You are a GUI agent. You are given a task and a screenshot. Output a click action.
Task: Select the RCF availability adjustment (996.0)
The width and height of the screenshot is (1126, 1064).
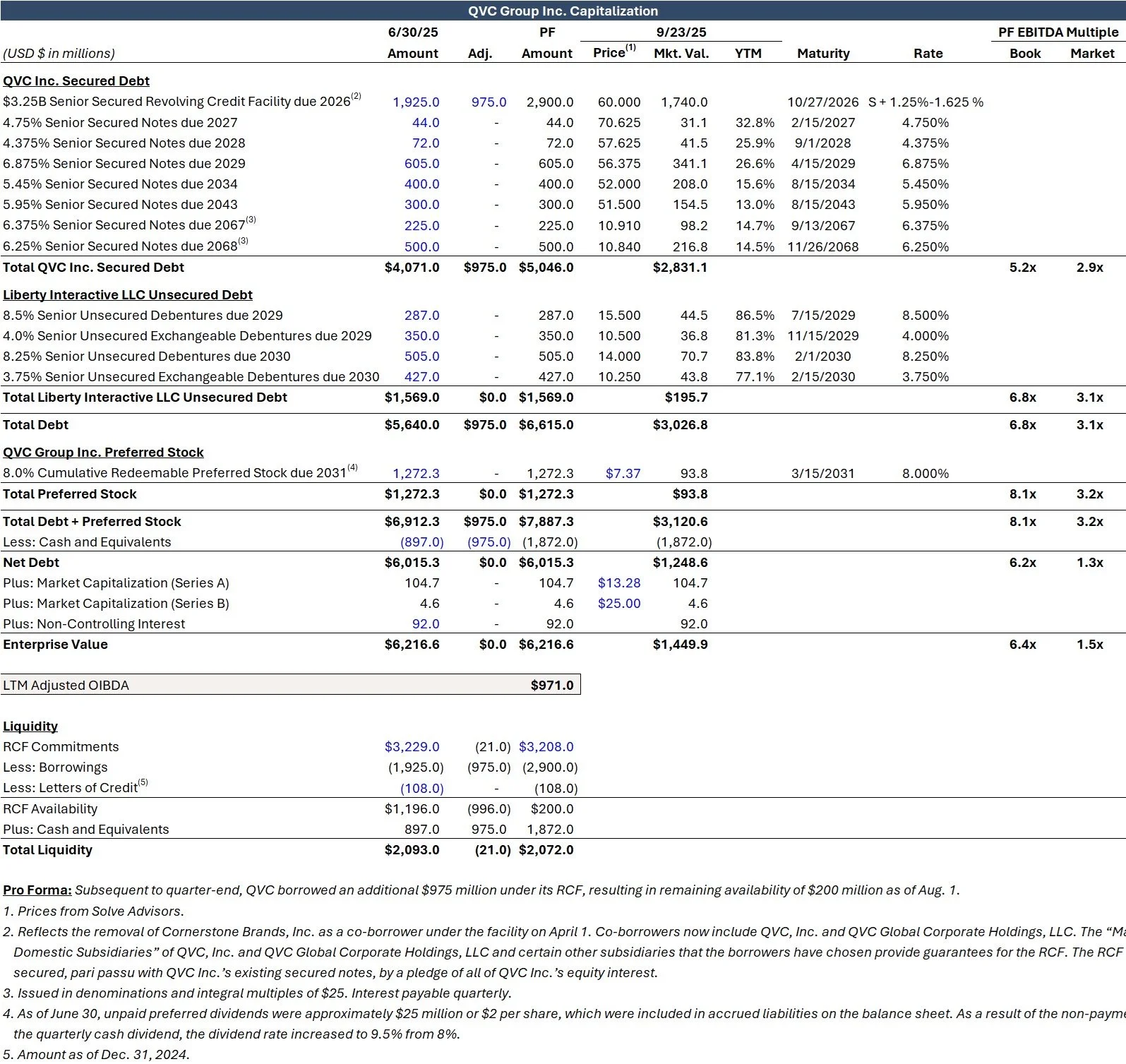489,808
